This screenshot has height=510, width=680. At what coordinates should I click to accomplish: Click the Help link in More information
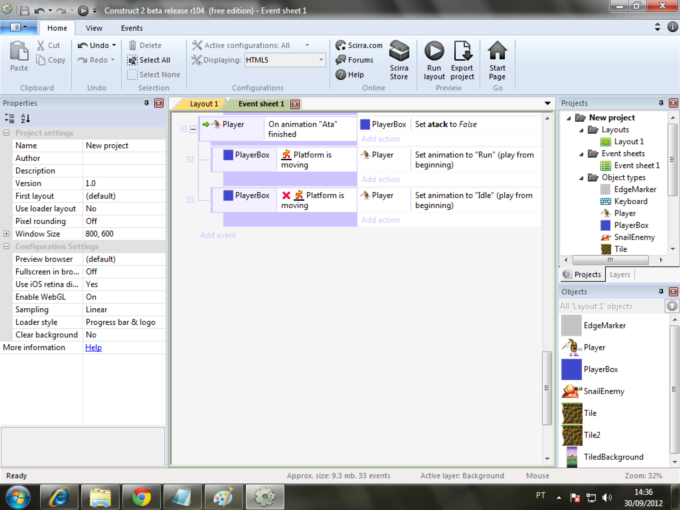[93, 347]
